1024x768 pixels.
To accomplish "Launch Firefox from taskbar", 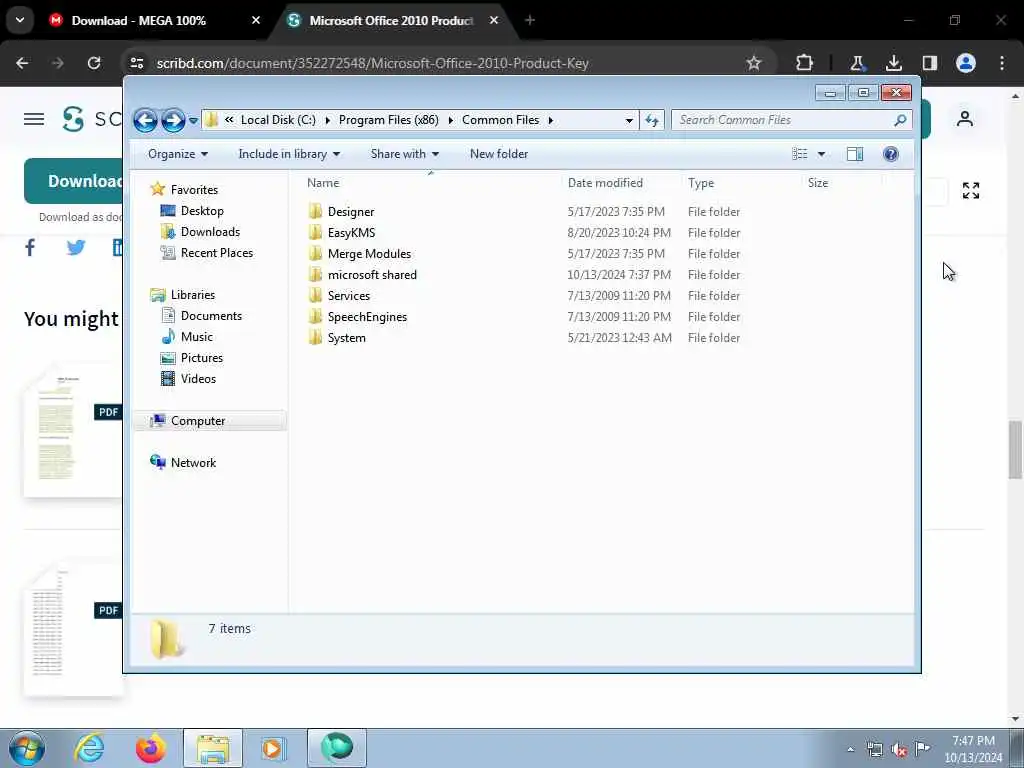I will [151, 748].
